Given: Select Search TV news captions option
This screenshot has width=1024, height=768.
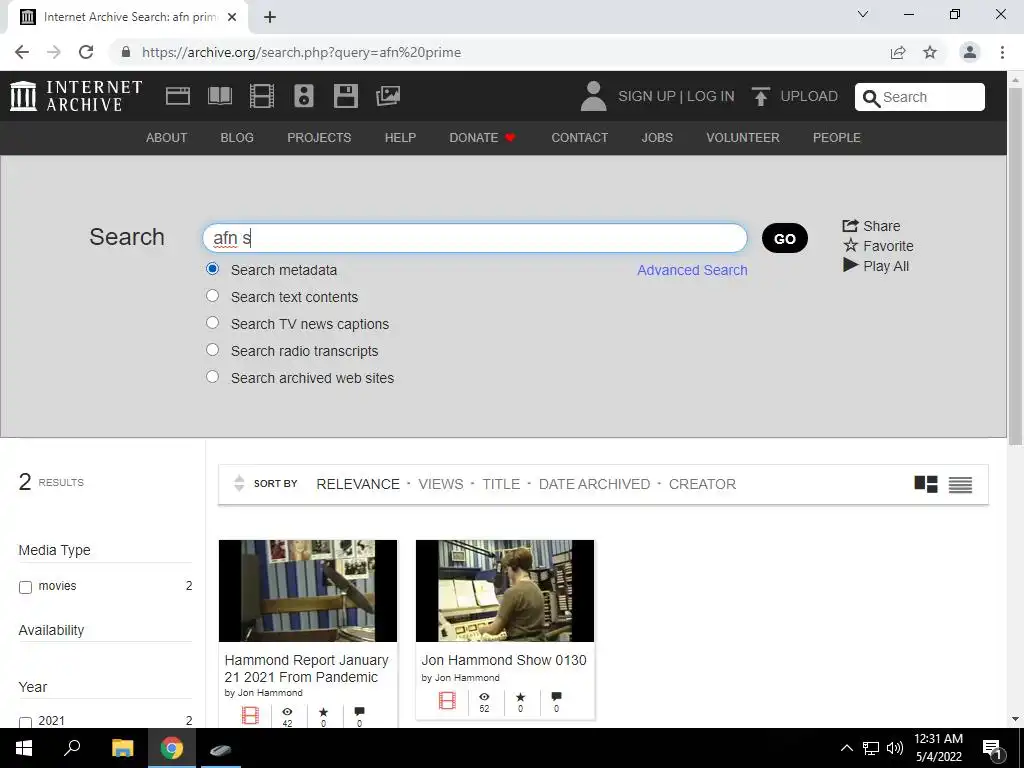Looking at the screenshot, I should (x=212, y=323).
